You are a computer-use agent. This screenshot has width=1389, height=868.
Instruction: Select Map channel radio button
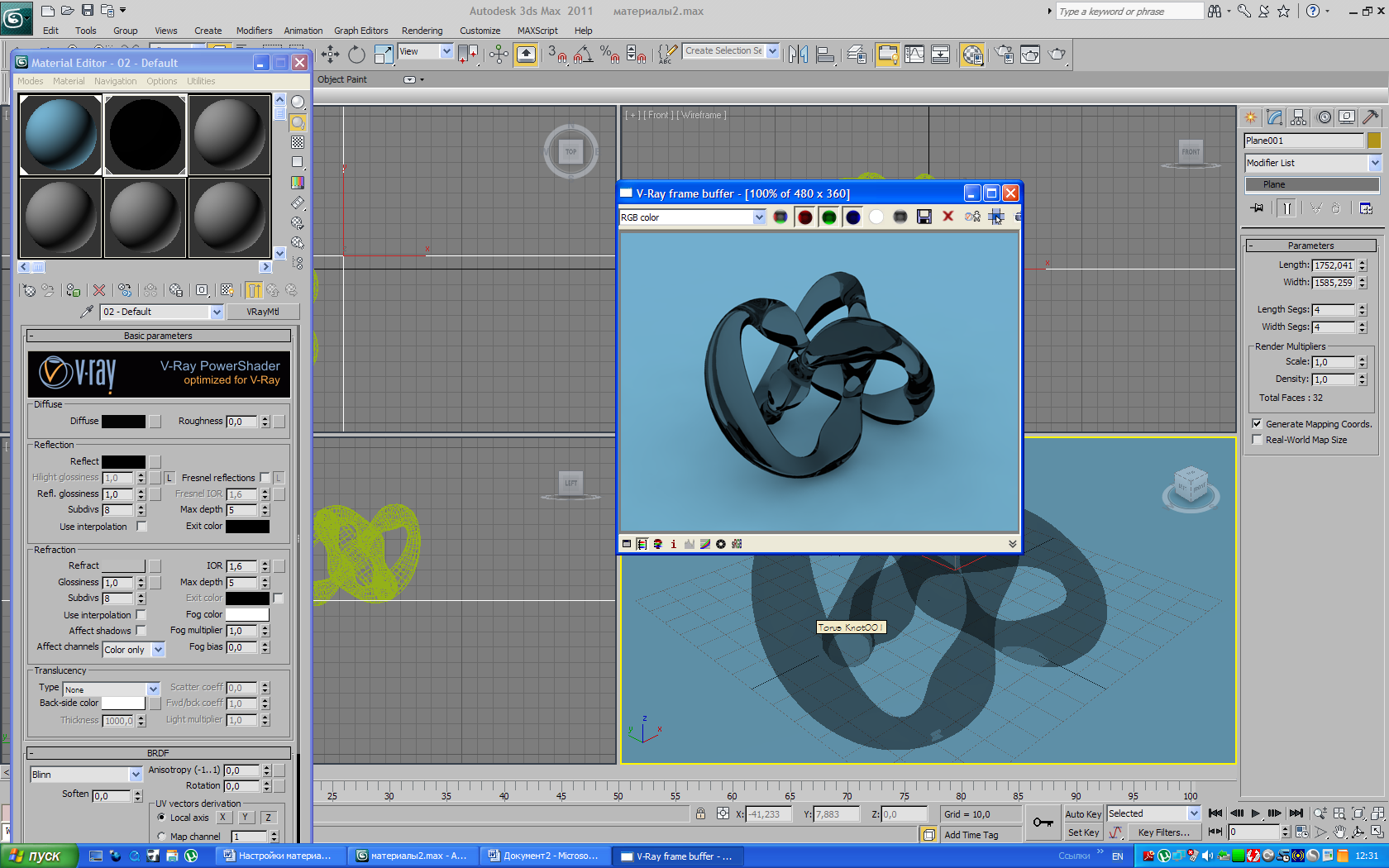click(161, 836)
